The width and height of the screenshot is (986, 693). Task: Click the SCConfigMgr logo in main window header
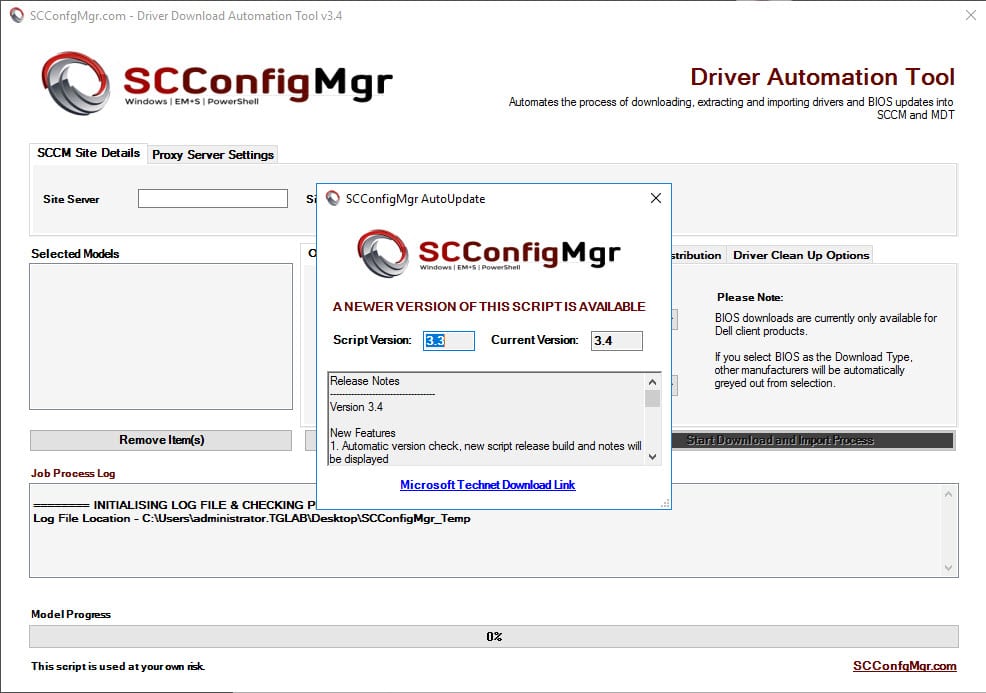pos(217,83)
